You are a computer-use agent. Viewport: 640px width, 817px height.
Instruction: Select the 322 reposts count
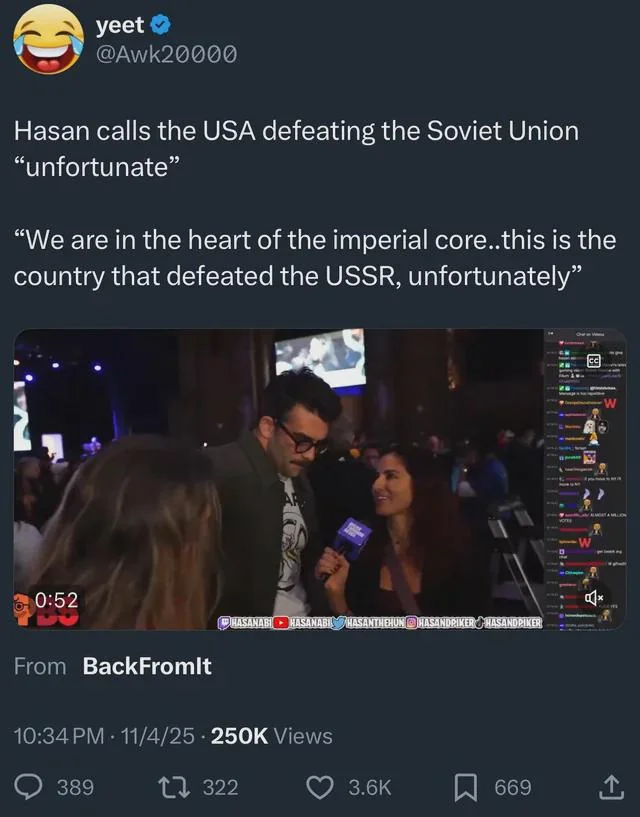[220, 787]
